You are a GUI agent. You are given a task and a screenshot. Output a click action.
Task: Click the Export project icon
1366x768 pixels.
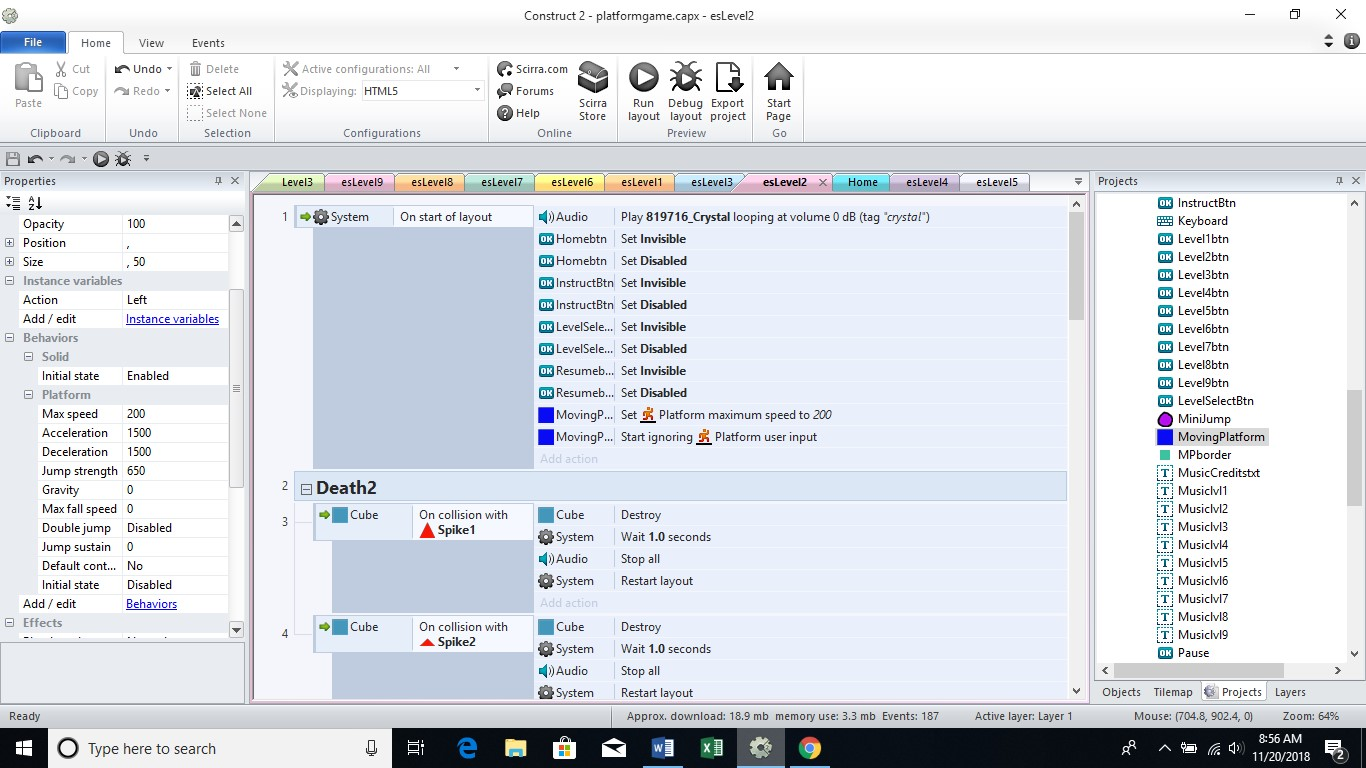(728, 91)
